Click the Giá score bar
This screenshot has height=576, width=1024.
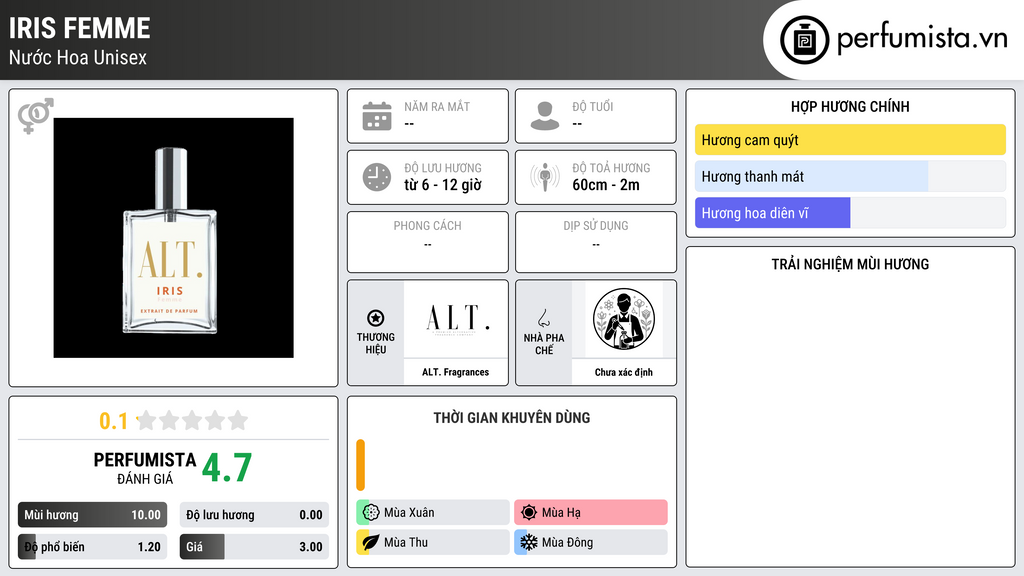[x=255, y=547]
